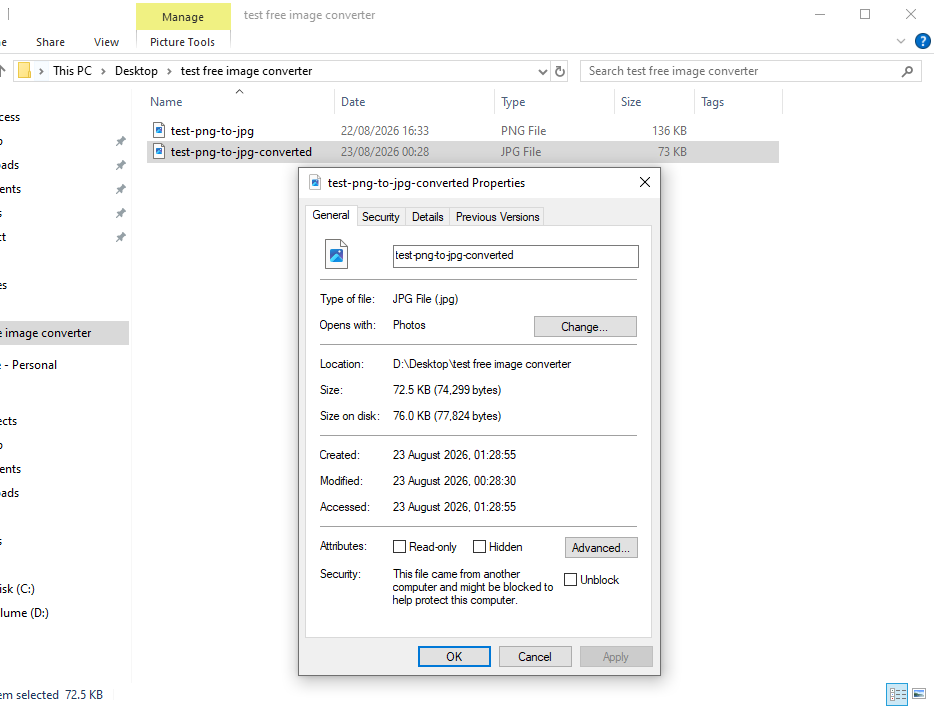The height and width of the screenshot is (706, 934).
Task: Switch to the Details tab
Action: (427, 217)
